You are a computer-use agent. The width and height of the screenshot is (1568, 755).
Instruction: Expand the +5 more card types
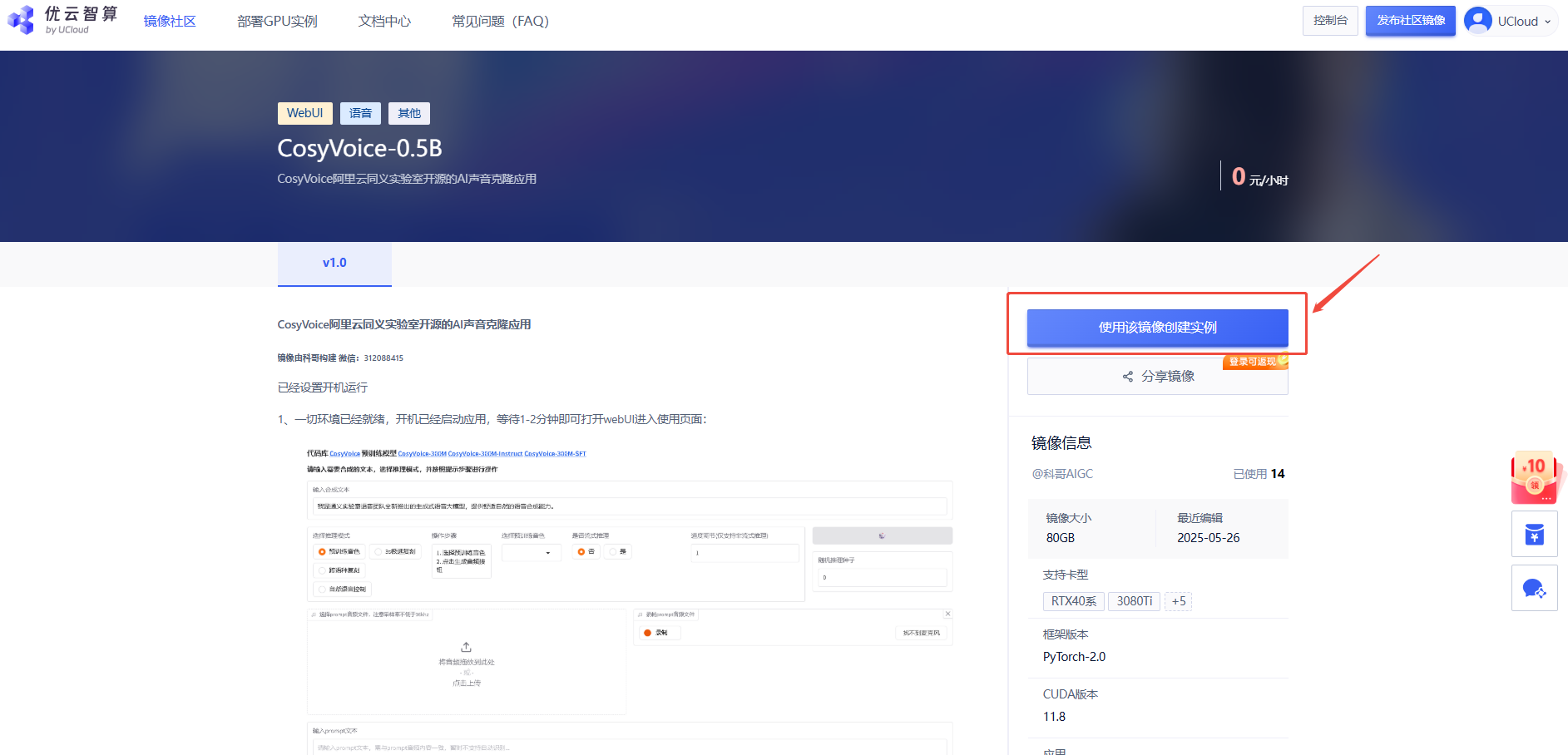tap(1179, 601)
